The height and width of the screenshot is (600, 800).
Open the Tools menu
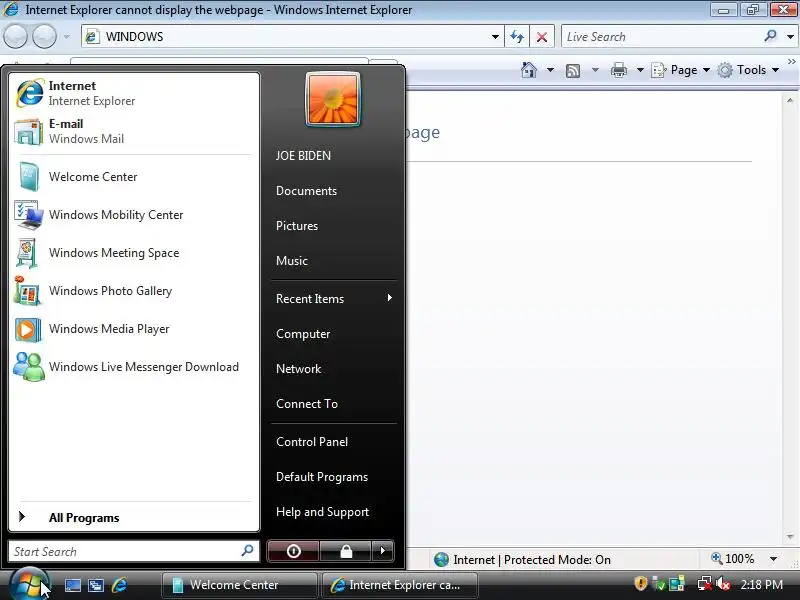[748, 70]
